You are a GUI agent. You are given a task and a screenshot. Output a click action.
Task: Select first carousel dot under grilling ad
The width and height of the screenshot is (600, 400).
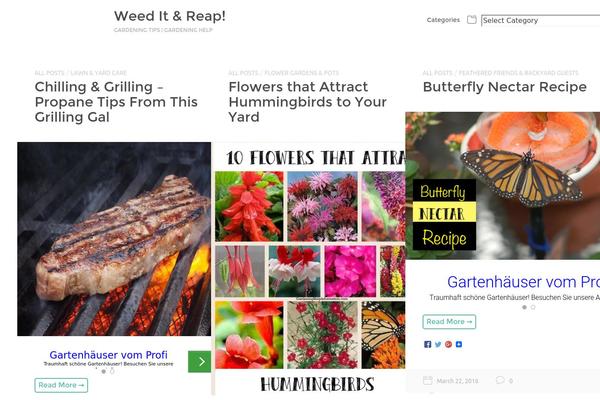(103, 371)
